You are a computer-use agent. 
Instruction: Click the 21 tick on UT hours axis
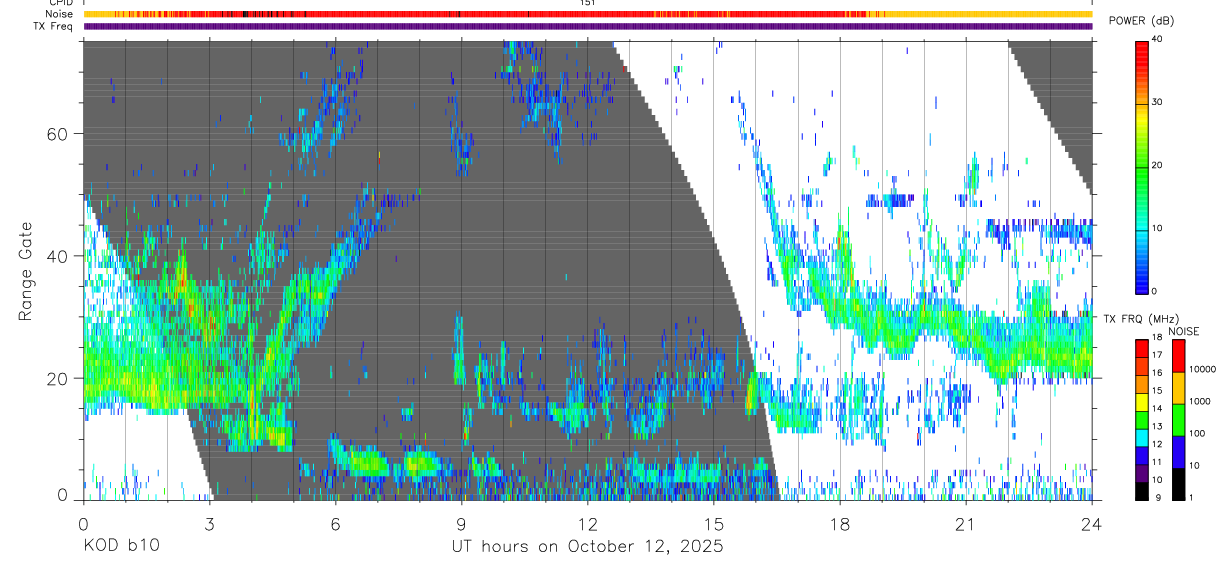pyautogui.click(x=966, y=523)
